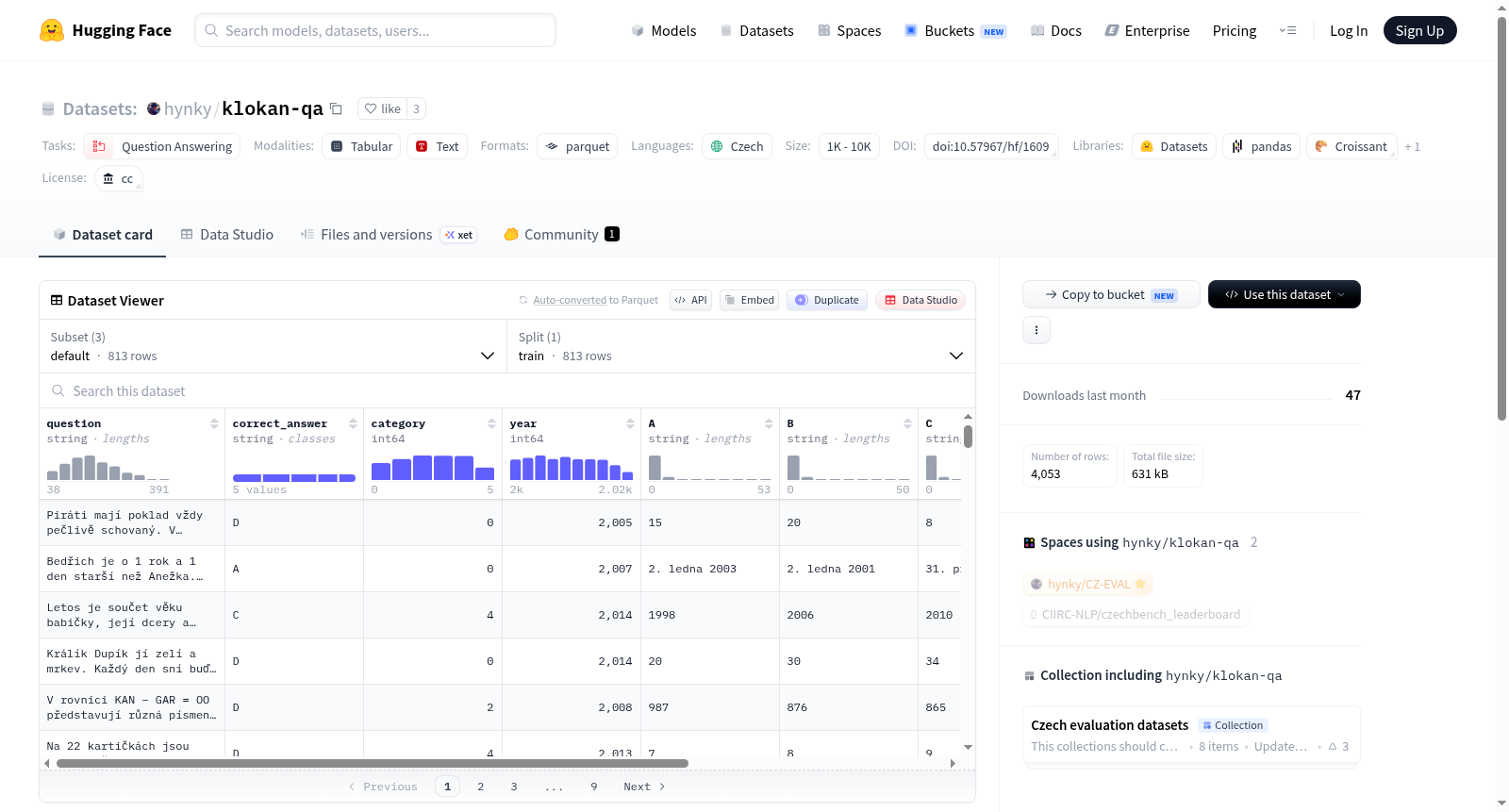Open the three-dot more options menu
1509x812 pixels.
[x=1036, y=330]
